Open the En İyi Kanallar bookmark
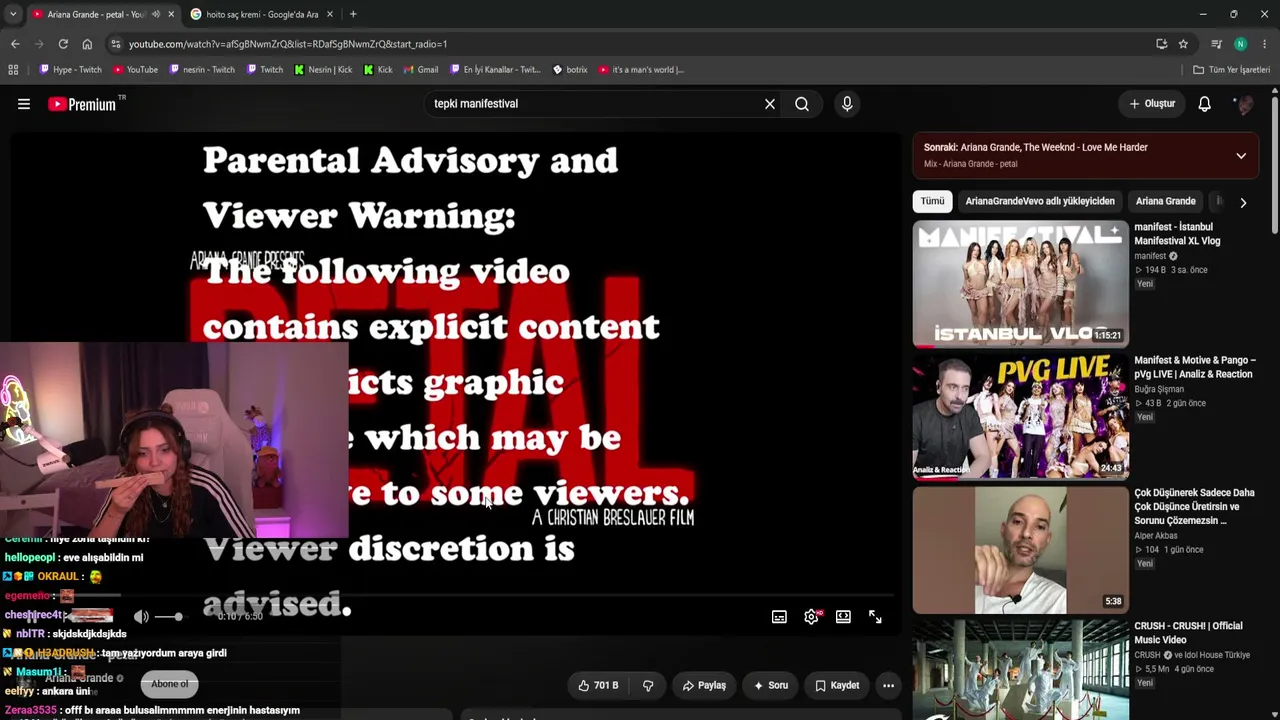Screen dimensions: 1280x720 click(x=495, y=70)
